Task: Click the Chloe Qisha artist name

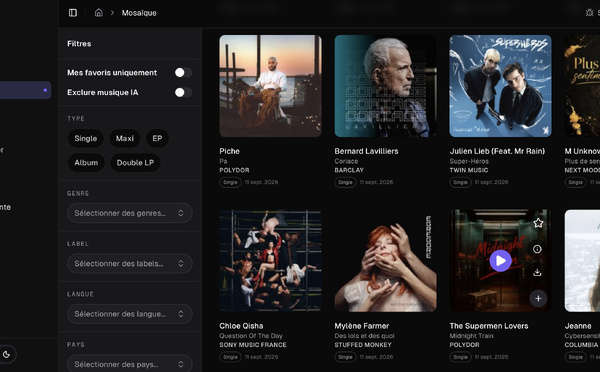Action: 241,326
